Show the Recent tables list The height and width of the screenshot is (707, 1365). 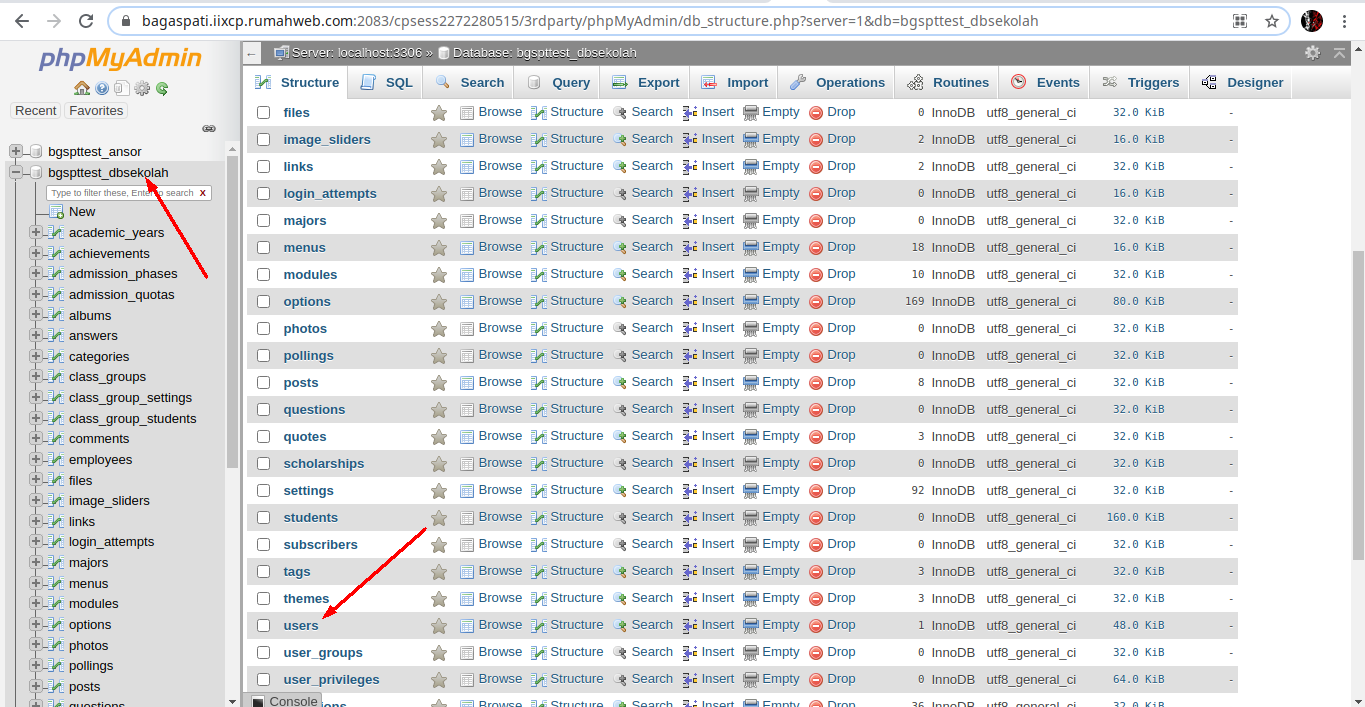click(x=36, y=111)
